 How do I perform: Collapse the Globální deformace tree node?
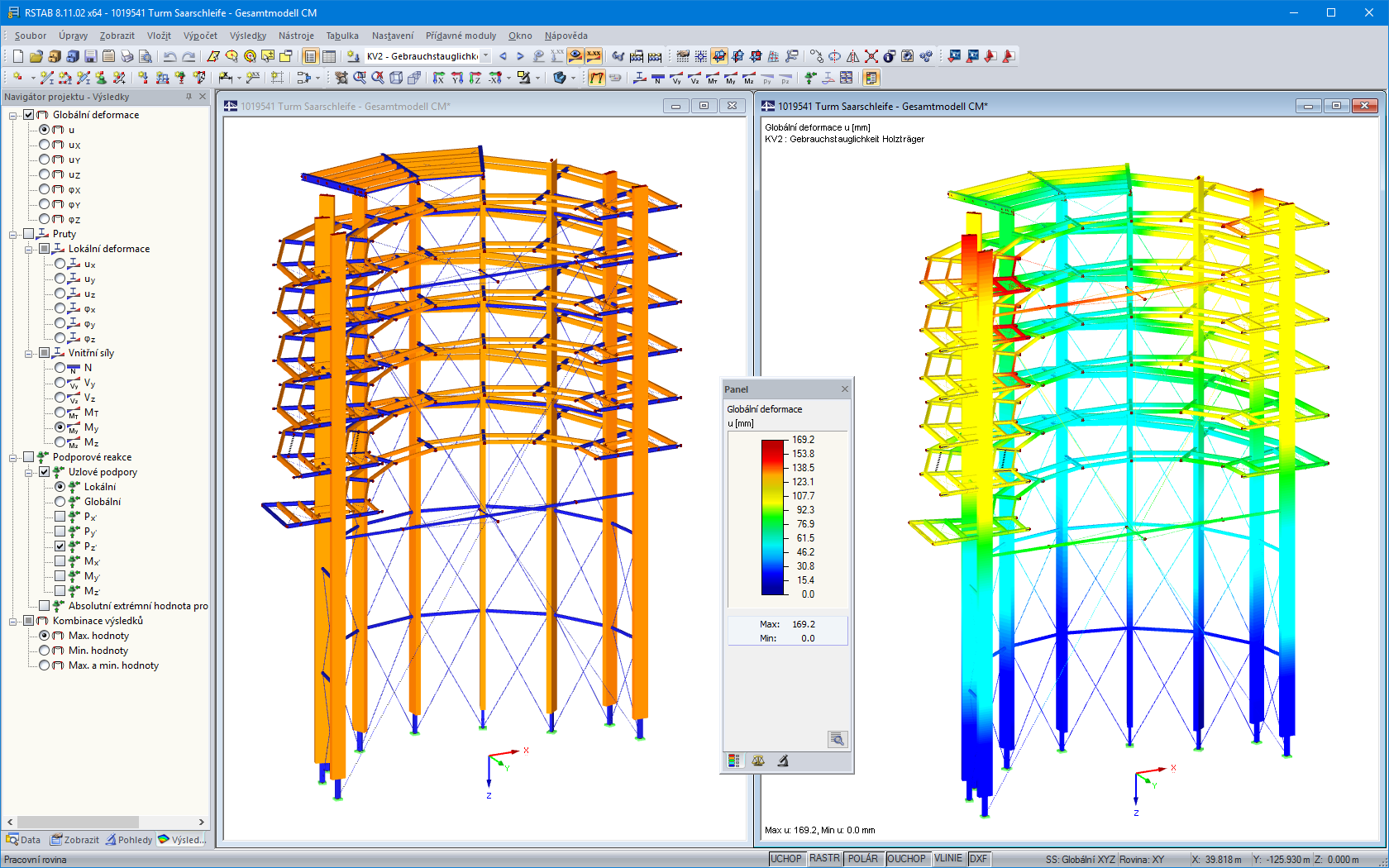13,115
